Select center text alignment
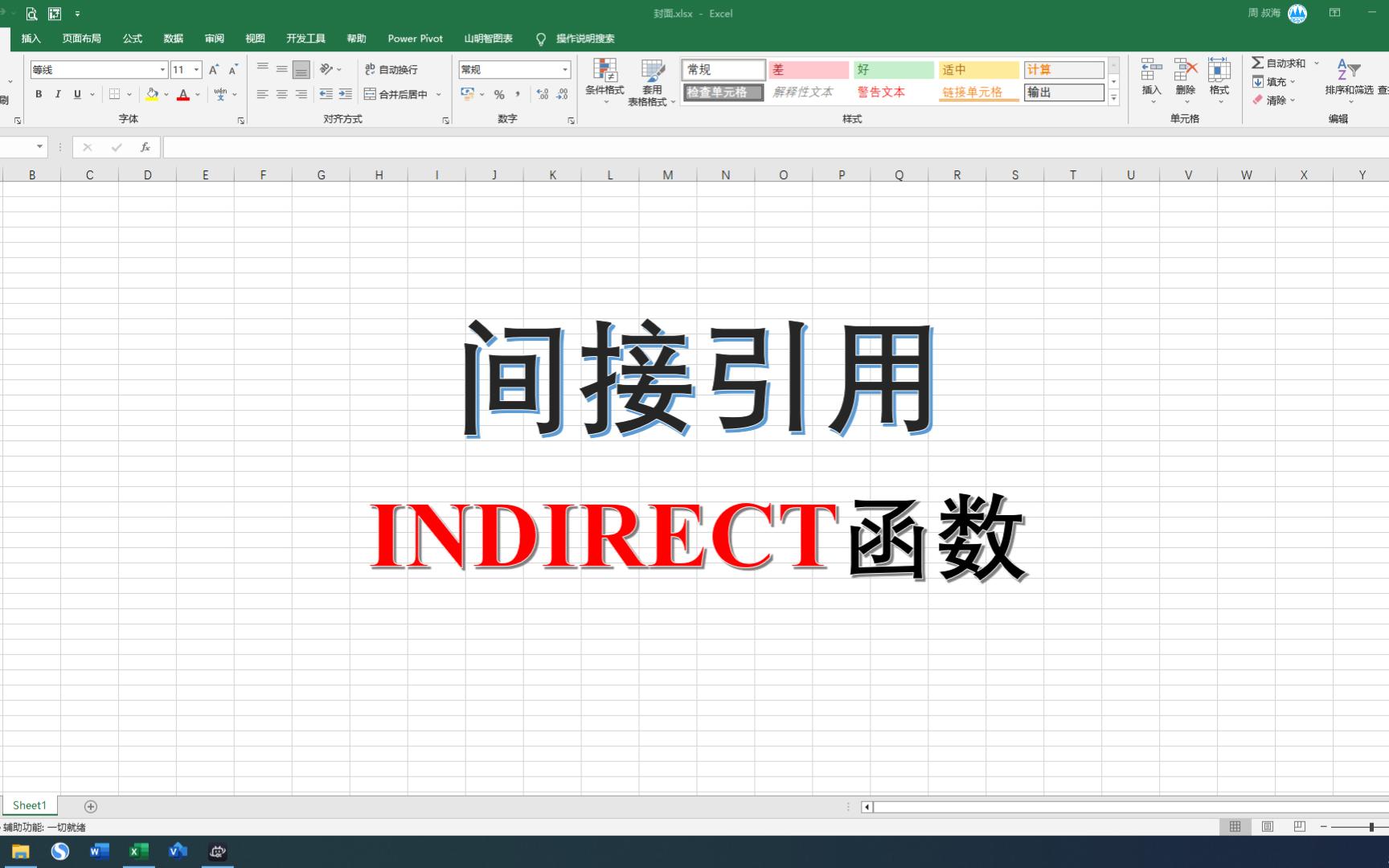 282,94
